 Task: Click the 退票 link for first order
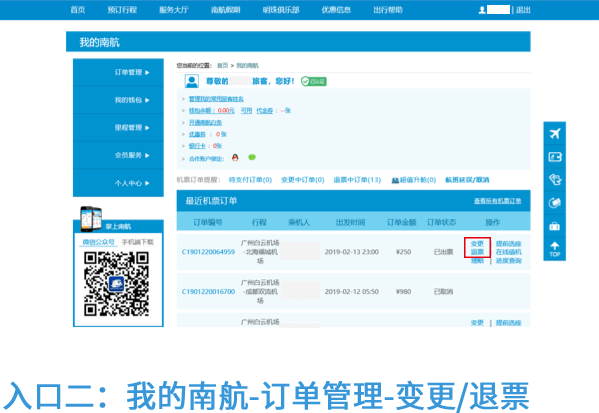click(477, 252)
